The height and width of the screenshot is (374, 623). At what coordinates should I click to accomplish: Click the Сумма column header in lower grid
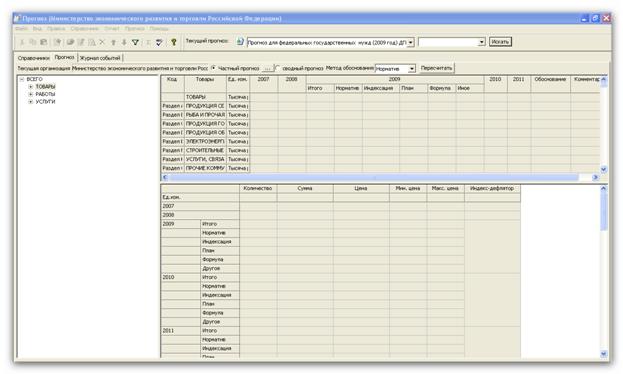305,188
